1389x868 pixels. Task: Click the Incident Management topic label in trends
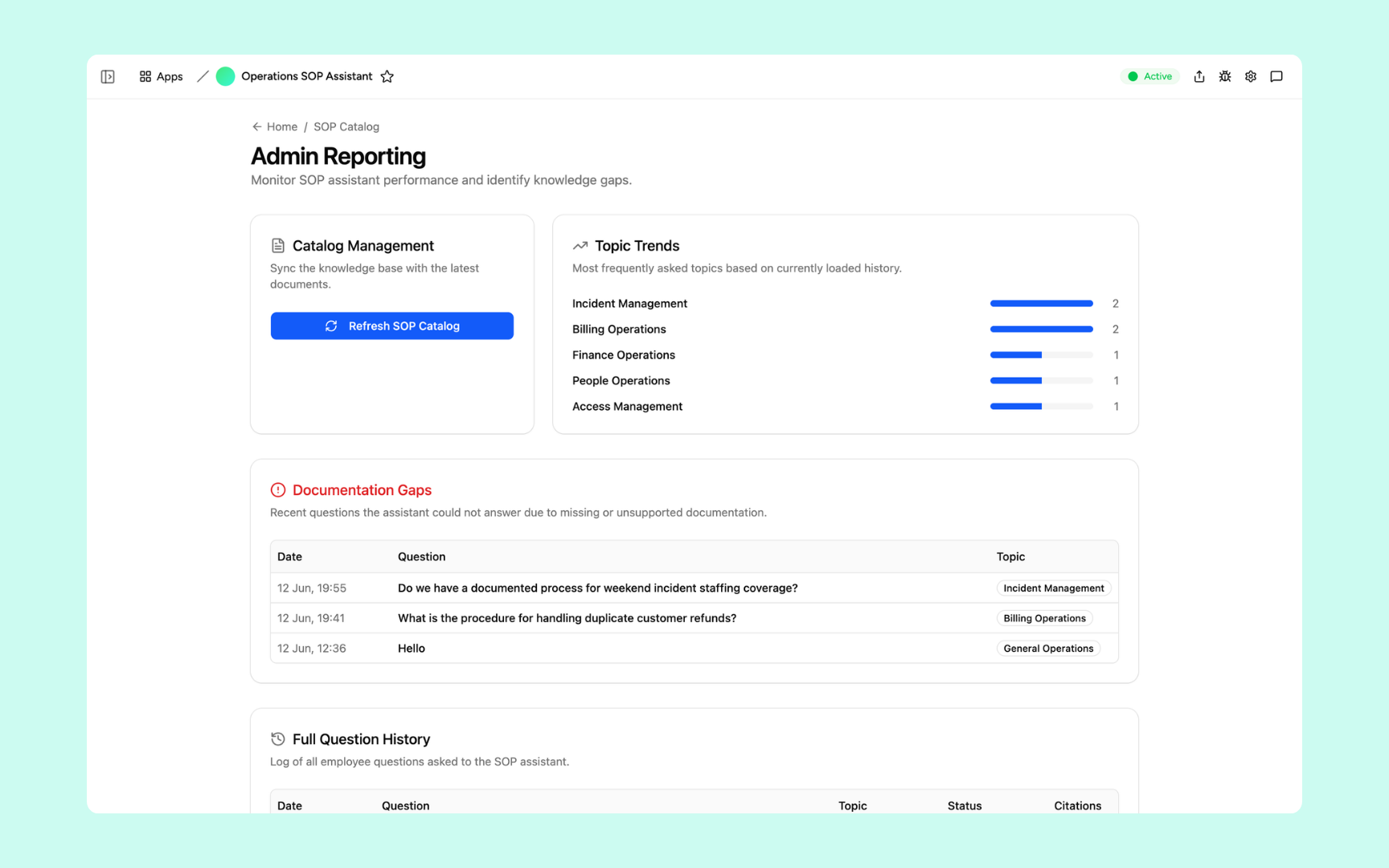[x=630, y=304]
